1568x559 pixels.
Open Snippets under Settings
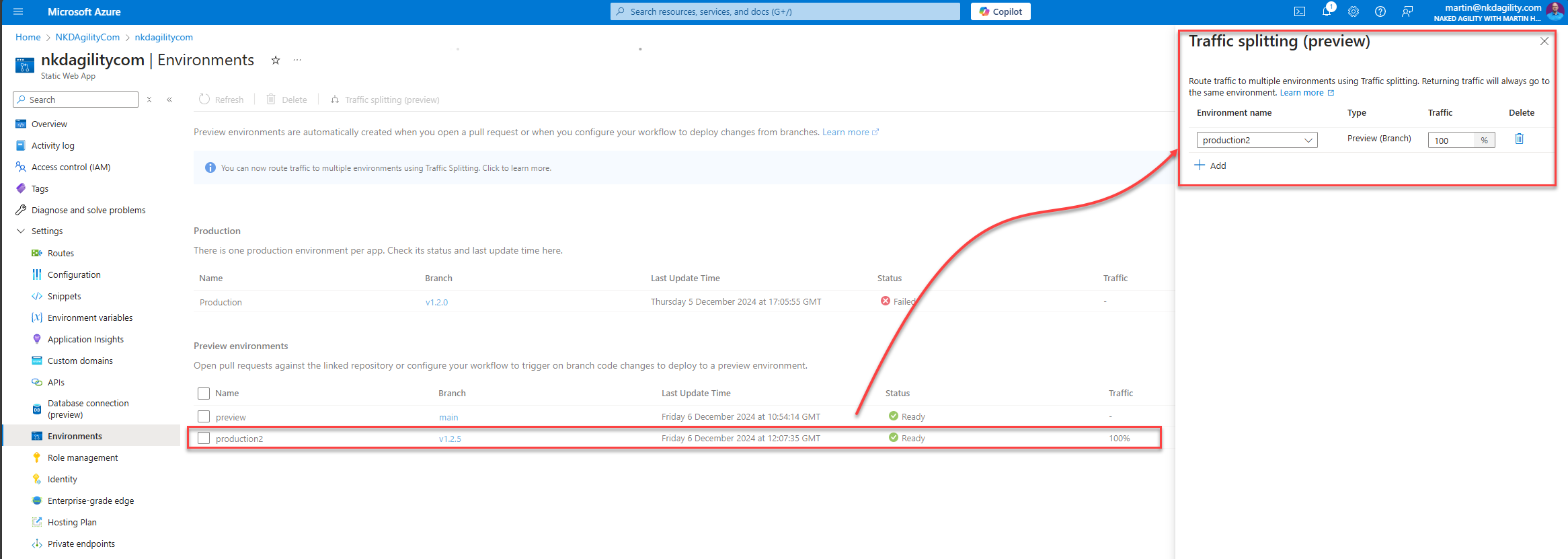[x=64, y=296]
